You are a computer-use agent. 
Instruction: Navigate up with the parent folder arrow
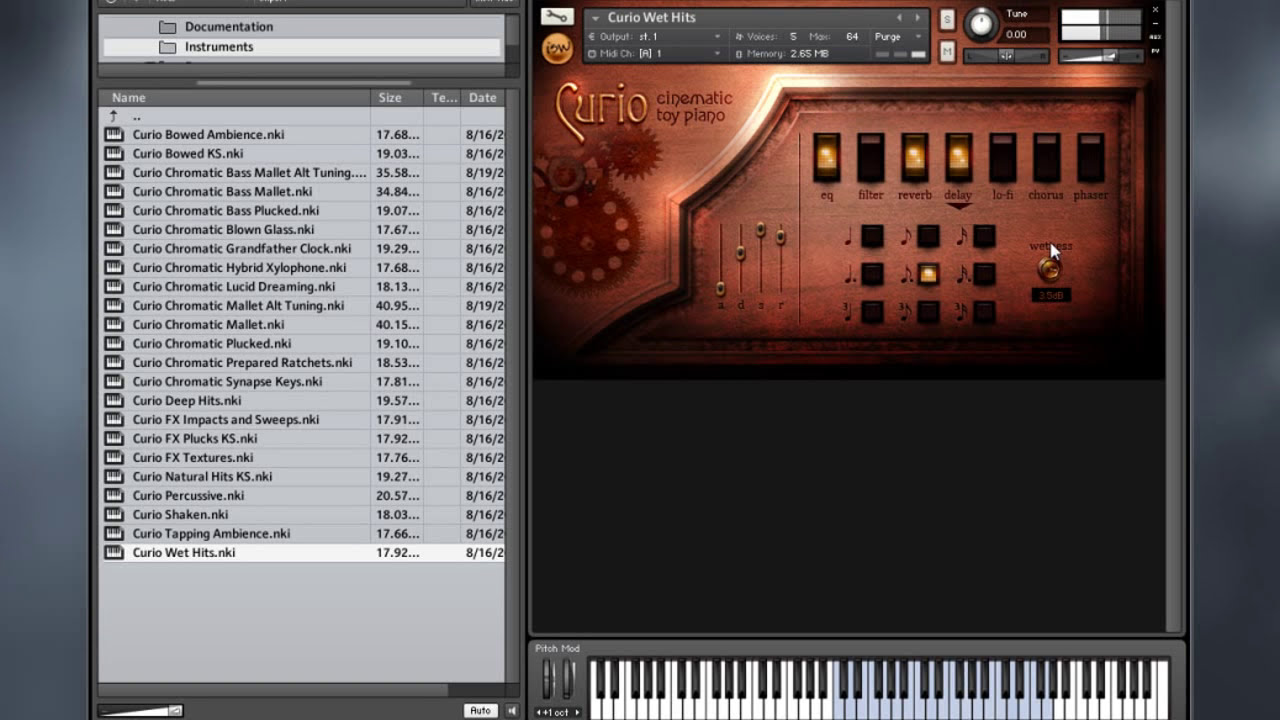pos(113,116)
